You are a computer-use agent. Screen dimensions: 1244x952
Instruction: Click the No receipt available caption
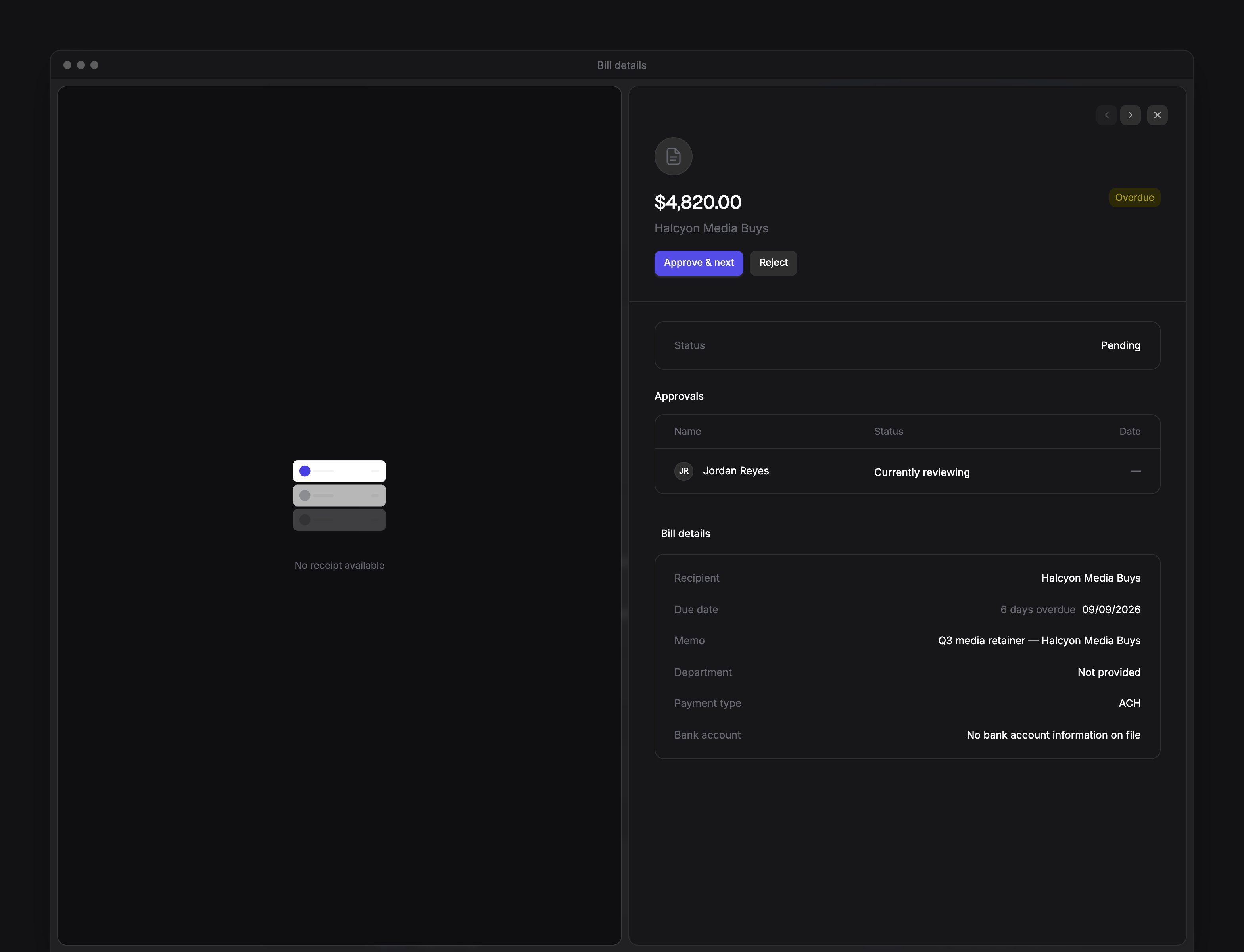pos(339,566)
